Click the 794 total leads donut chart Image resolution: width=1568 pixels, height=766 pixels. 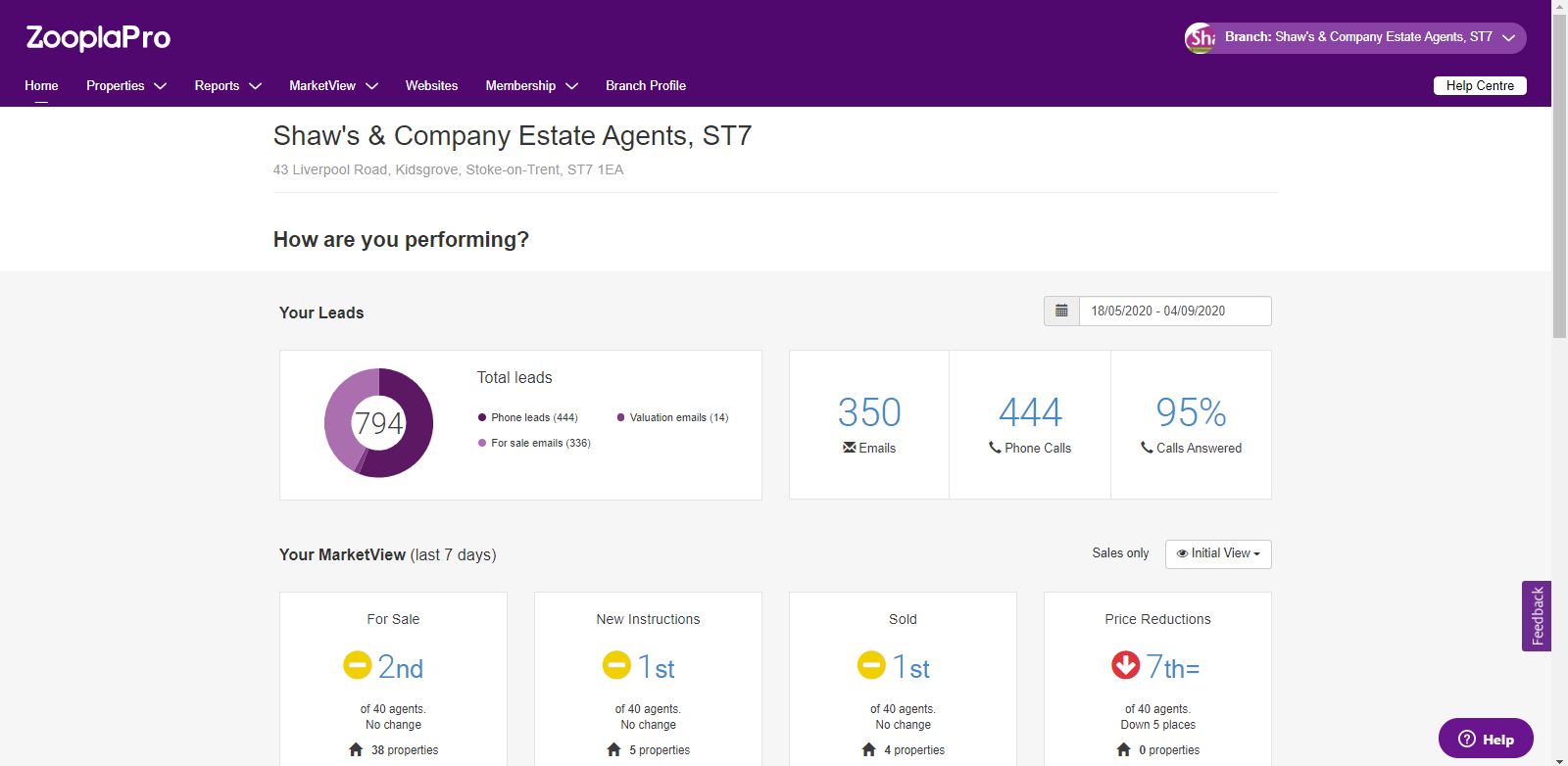pos(378,423)
